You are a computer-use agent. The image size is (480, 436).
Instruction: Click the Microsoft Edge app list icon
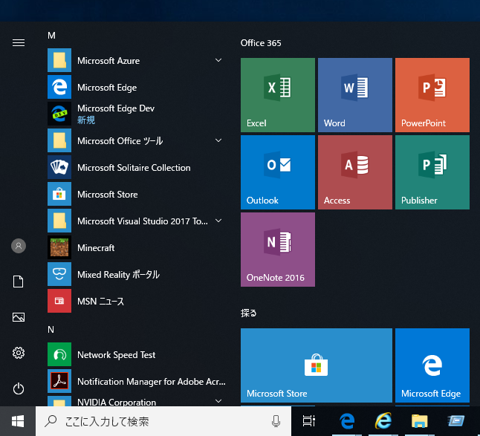[59, 87]
